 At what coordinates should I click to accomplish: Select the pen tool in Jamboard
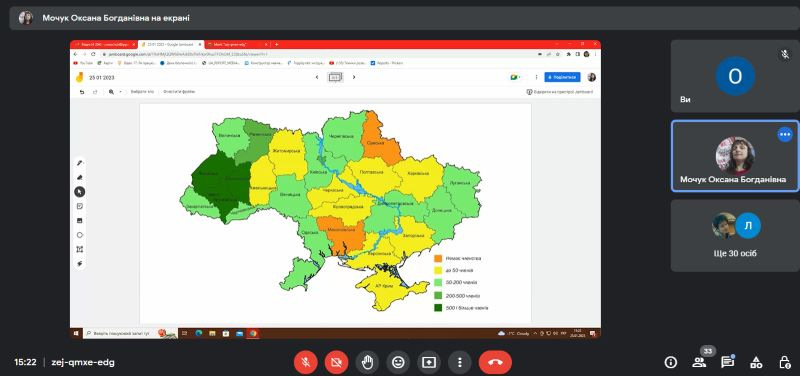[x=80, y=163]
